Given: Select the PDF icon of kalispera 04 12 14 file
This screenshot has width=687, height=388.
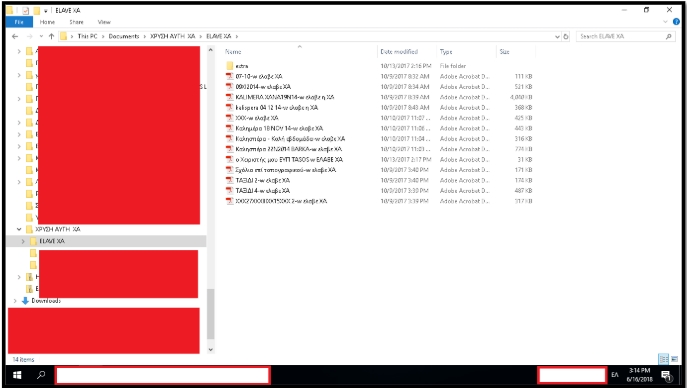Looking at the screenshot, I should point(230,107).
